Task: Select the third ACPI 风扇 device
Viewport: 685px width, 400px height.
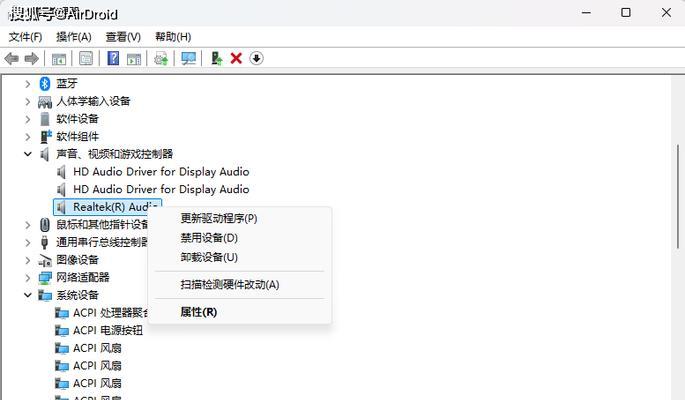Action: click(x=97, y=383)
